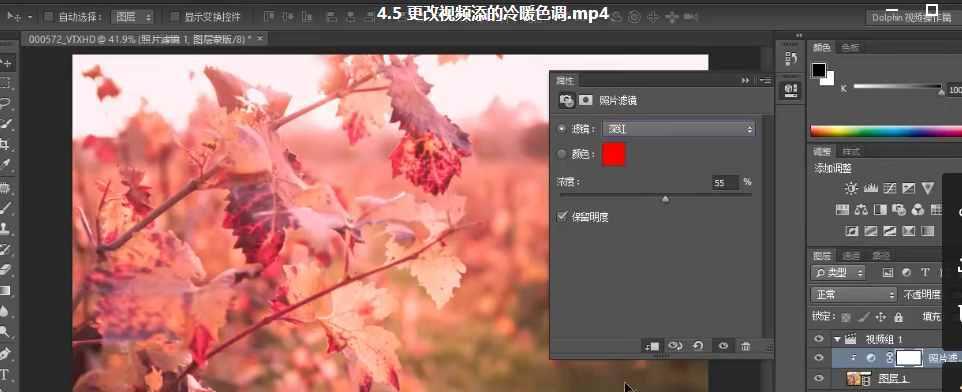The width and height of the screenshot is (962, 392).
Task: Add a Photo Filter adjustment layer
Action: click(899, 210)
